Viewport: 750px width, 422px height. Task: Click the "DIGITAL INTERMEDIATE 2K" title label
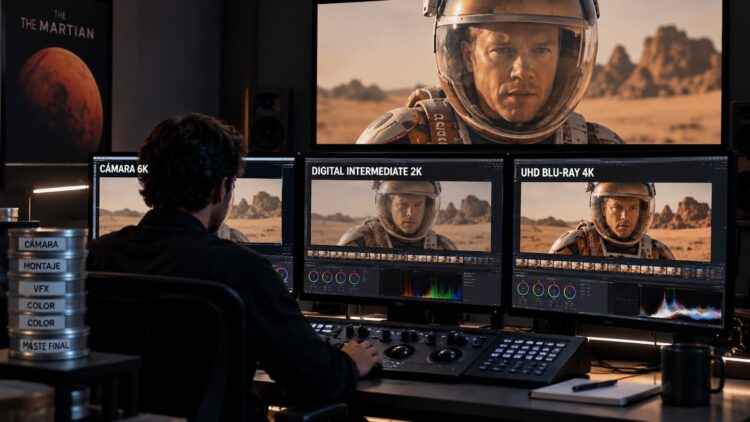tap(366, 171)
